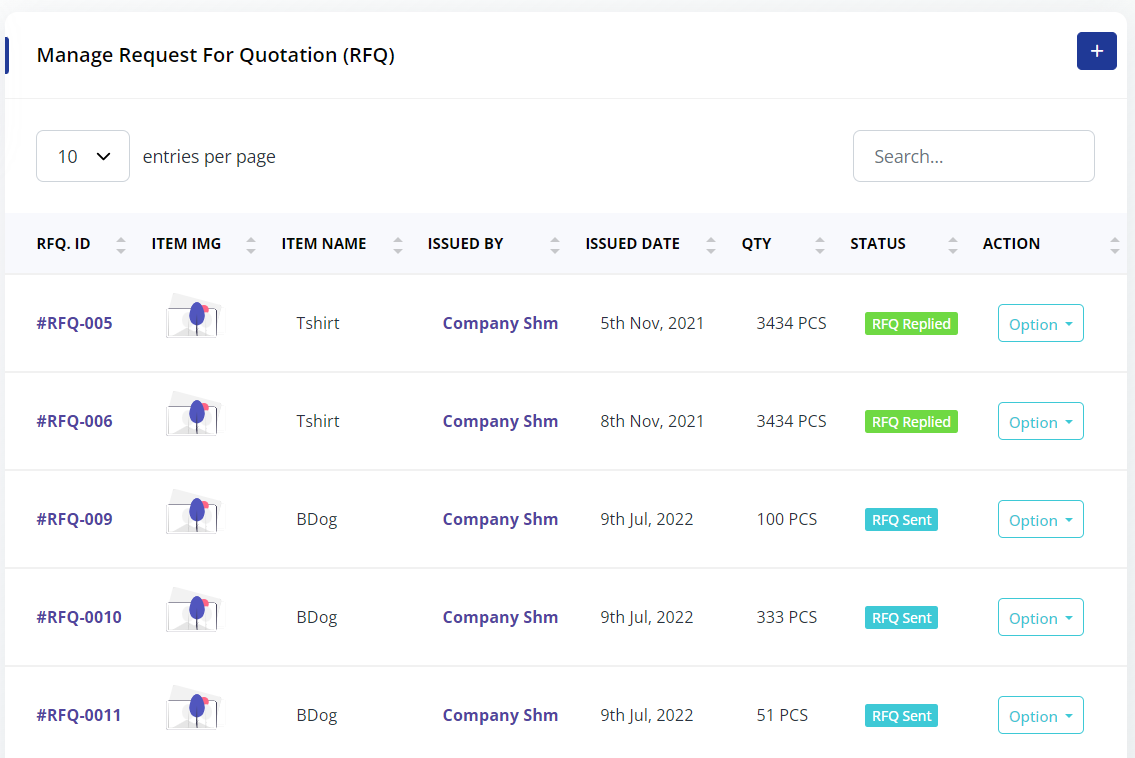Sort table by QTY column arrows
The image size is (1135, 758).
(820, 244)
